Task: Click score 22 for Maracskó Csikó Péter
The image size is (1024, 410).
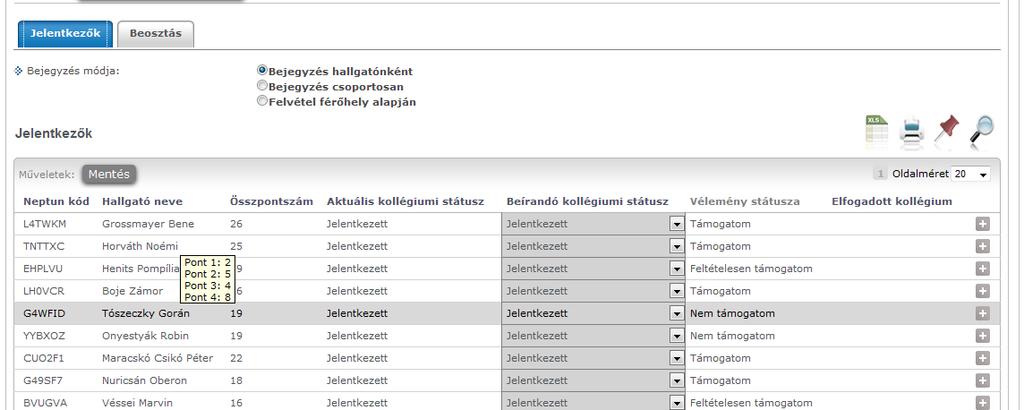Action: point(236,358)
